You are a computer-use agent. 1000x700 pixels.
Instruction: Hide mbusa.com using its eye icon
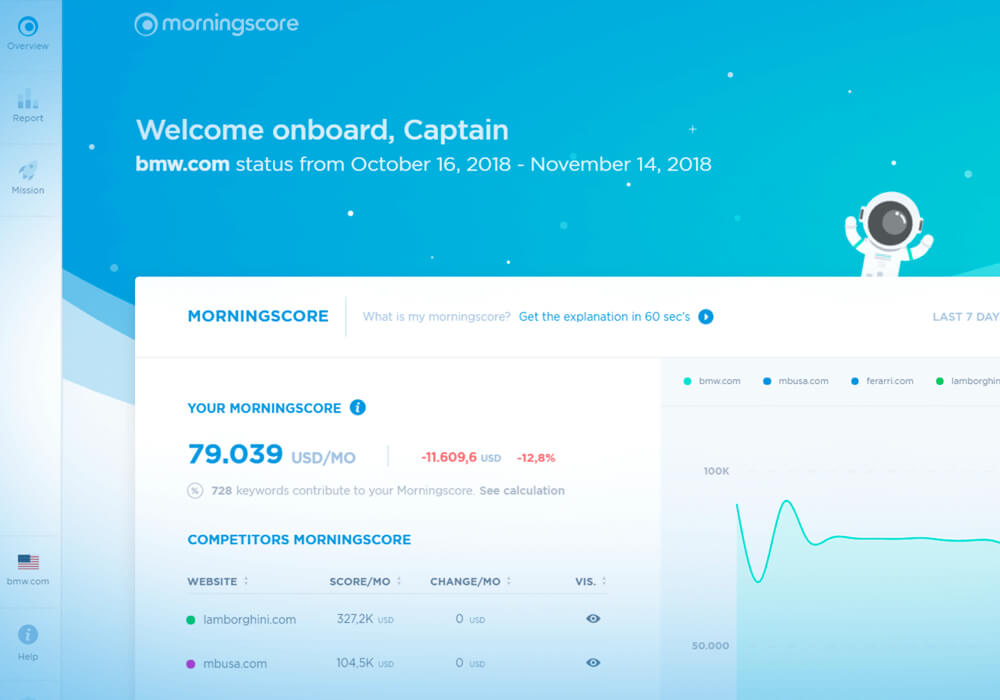[591, 663]
